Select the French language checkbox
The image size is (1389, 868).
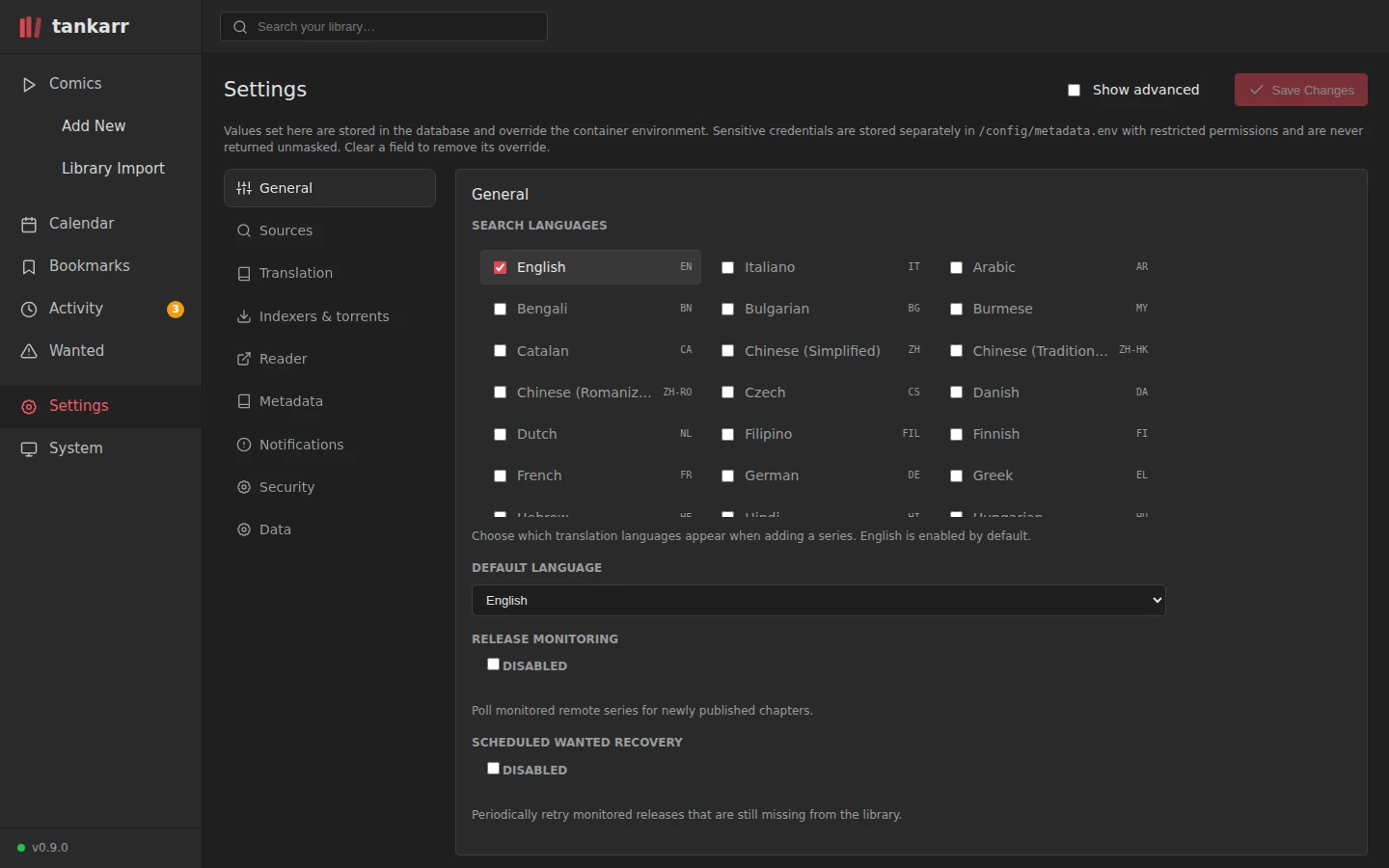click(500, 476)
